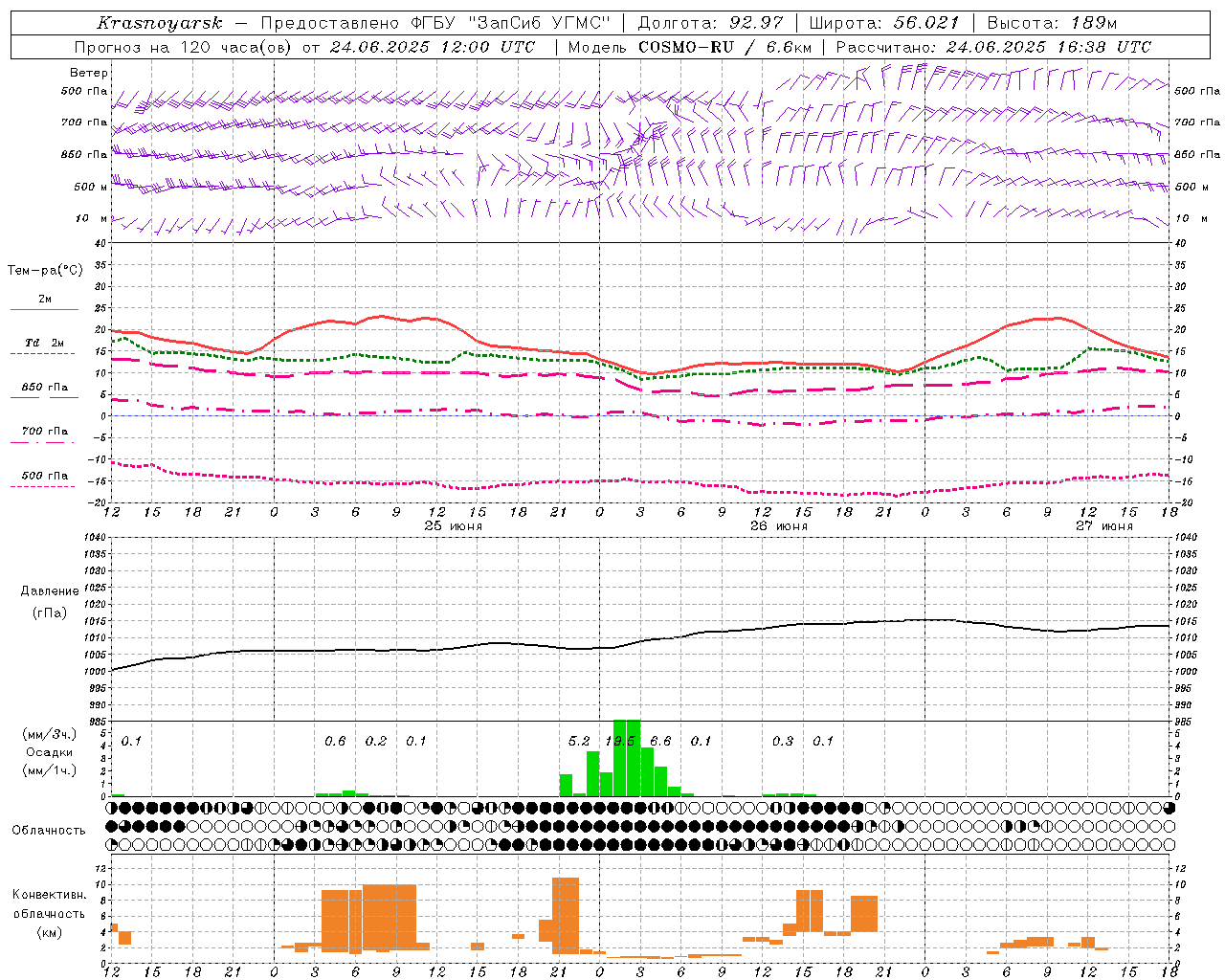Screen dimensions: 1225x980
Task: Click the 0.3 precipitation total
Action: (783, 741)
